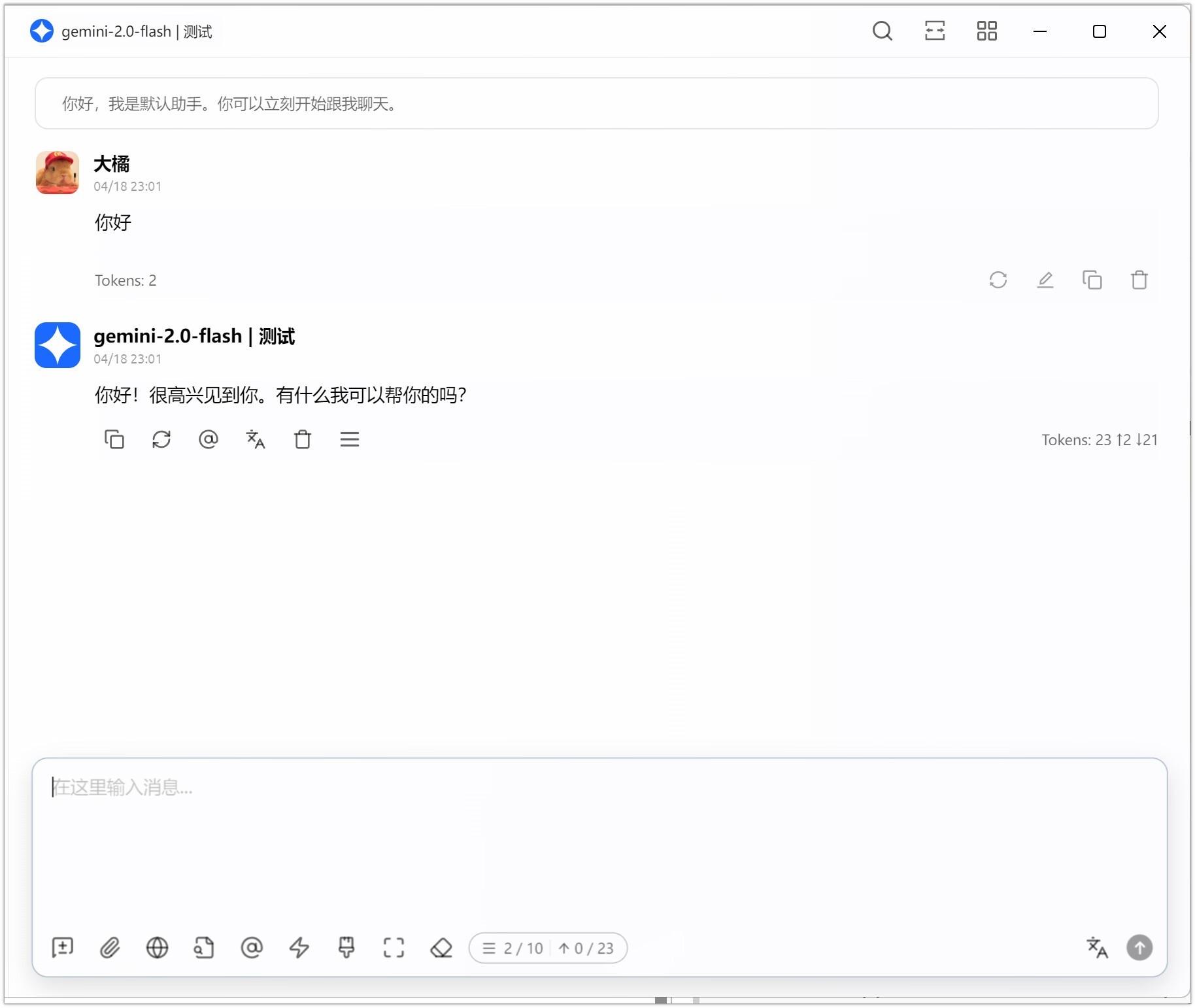
Task: Clear messages with the brush icon
Action: pyautogui.click(x=346, y=947)
